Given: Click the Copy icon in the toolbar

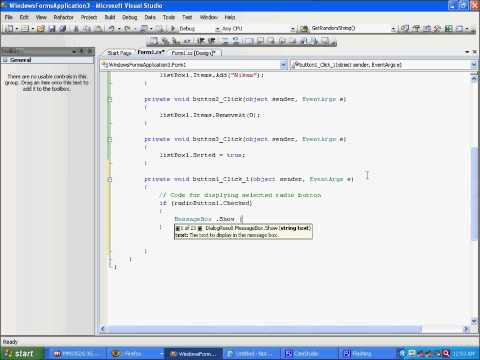Looking at the screenshot, I should pos(87,29).
